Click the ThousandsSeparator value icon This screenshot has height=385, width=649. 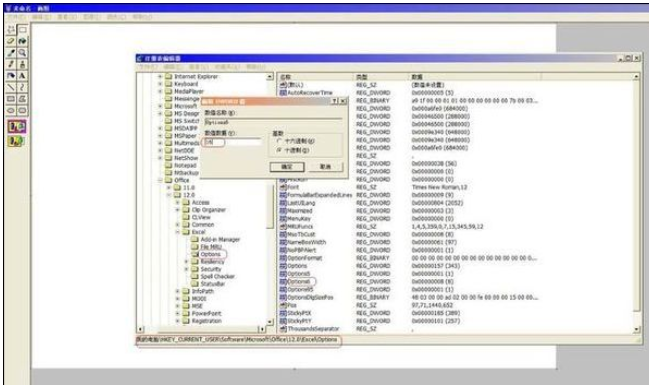click(283, 329)
